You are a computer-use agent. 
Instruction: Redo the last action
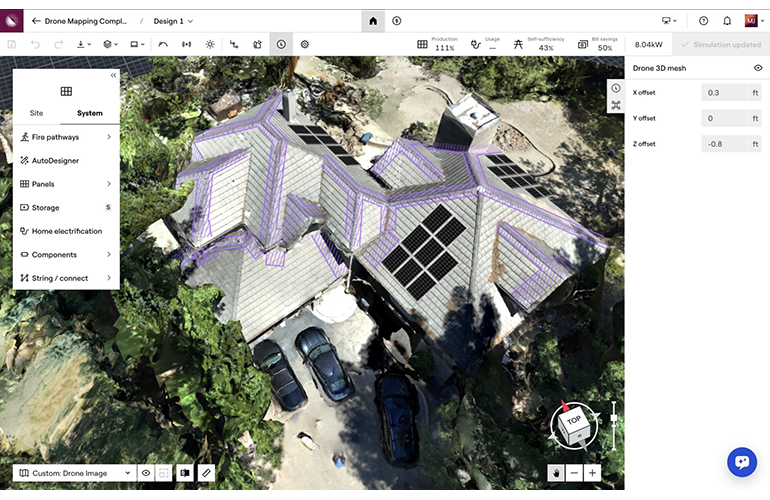point(58,44)
